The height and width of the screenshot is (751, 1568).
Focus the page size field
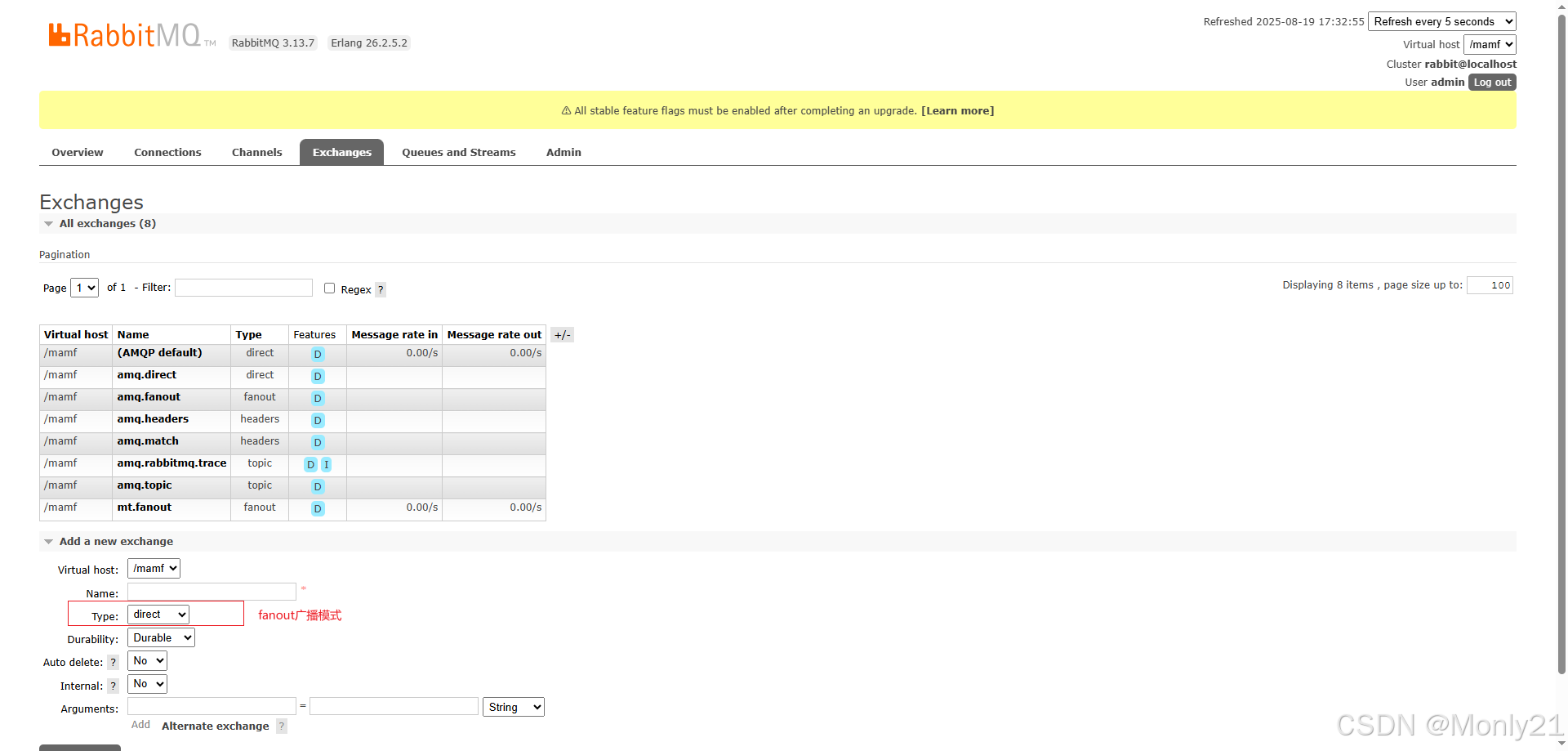pos(1490,285)
